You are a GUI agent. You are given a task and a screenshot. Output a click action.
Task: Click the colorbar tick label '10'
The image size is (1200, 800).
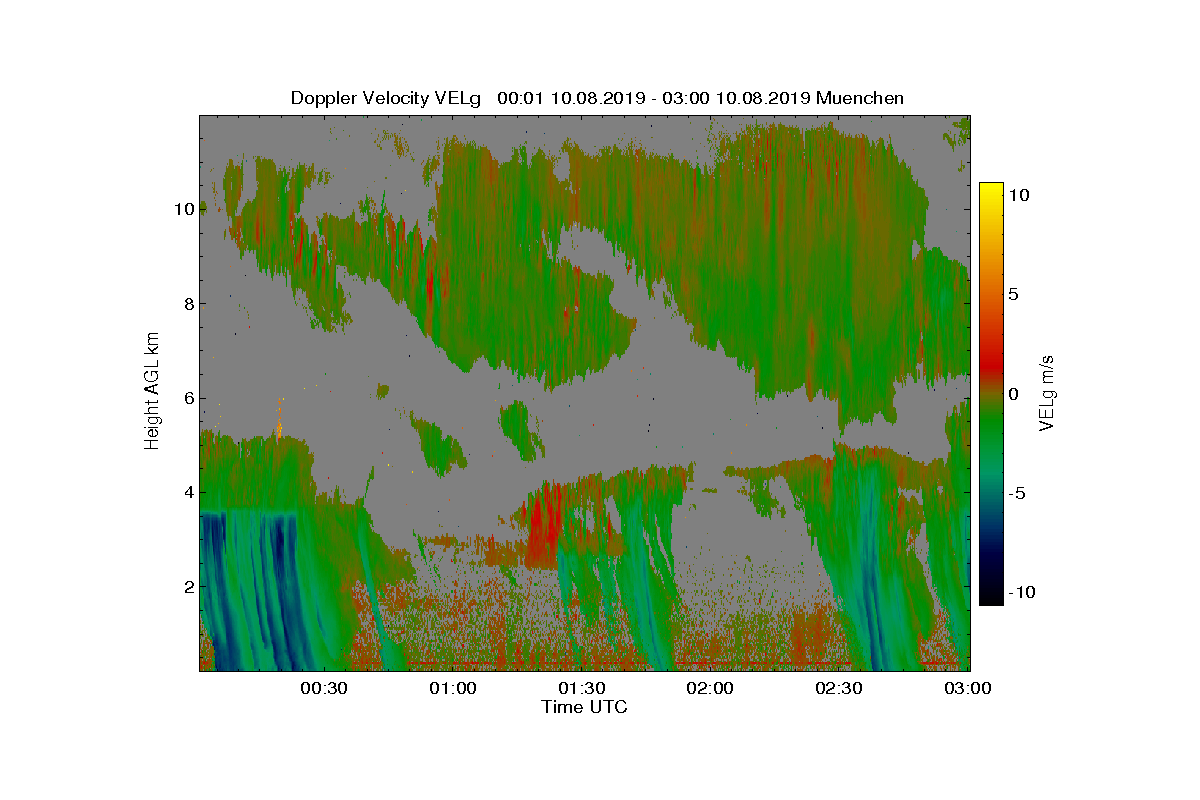1019,196
